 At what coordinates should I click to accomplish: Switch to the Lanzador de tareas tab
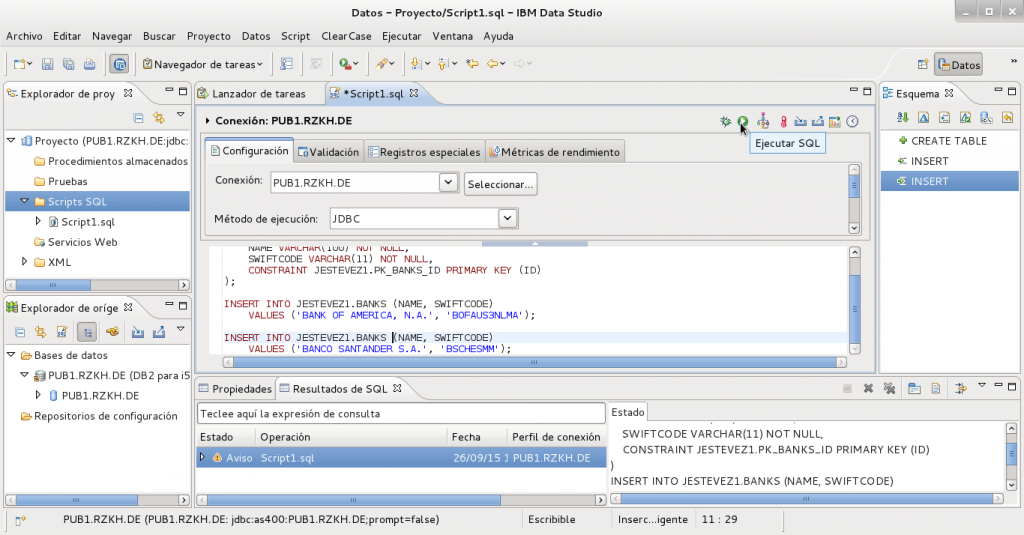tap(252, 93)
